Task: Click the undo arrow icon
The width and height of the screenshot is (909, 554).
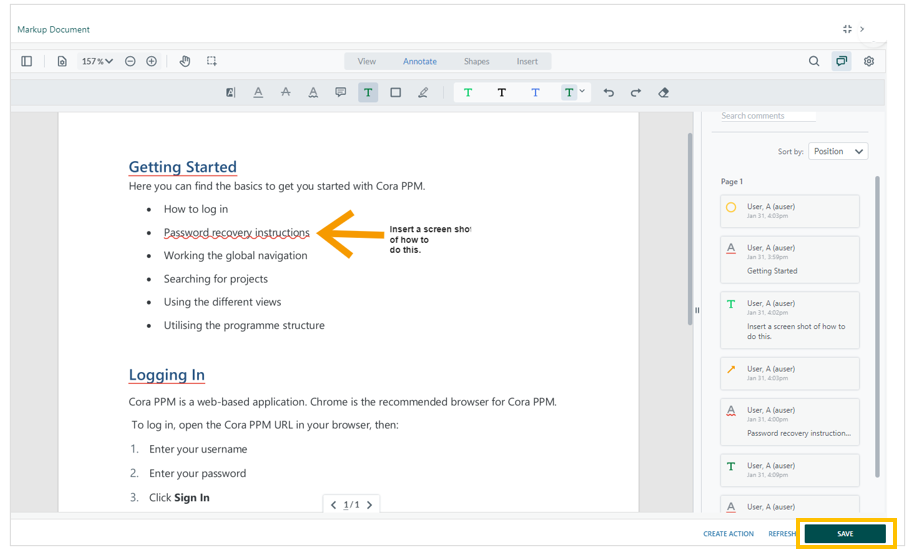Action: [608, 92]
